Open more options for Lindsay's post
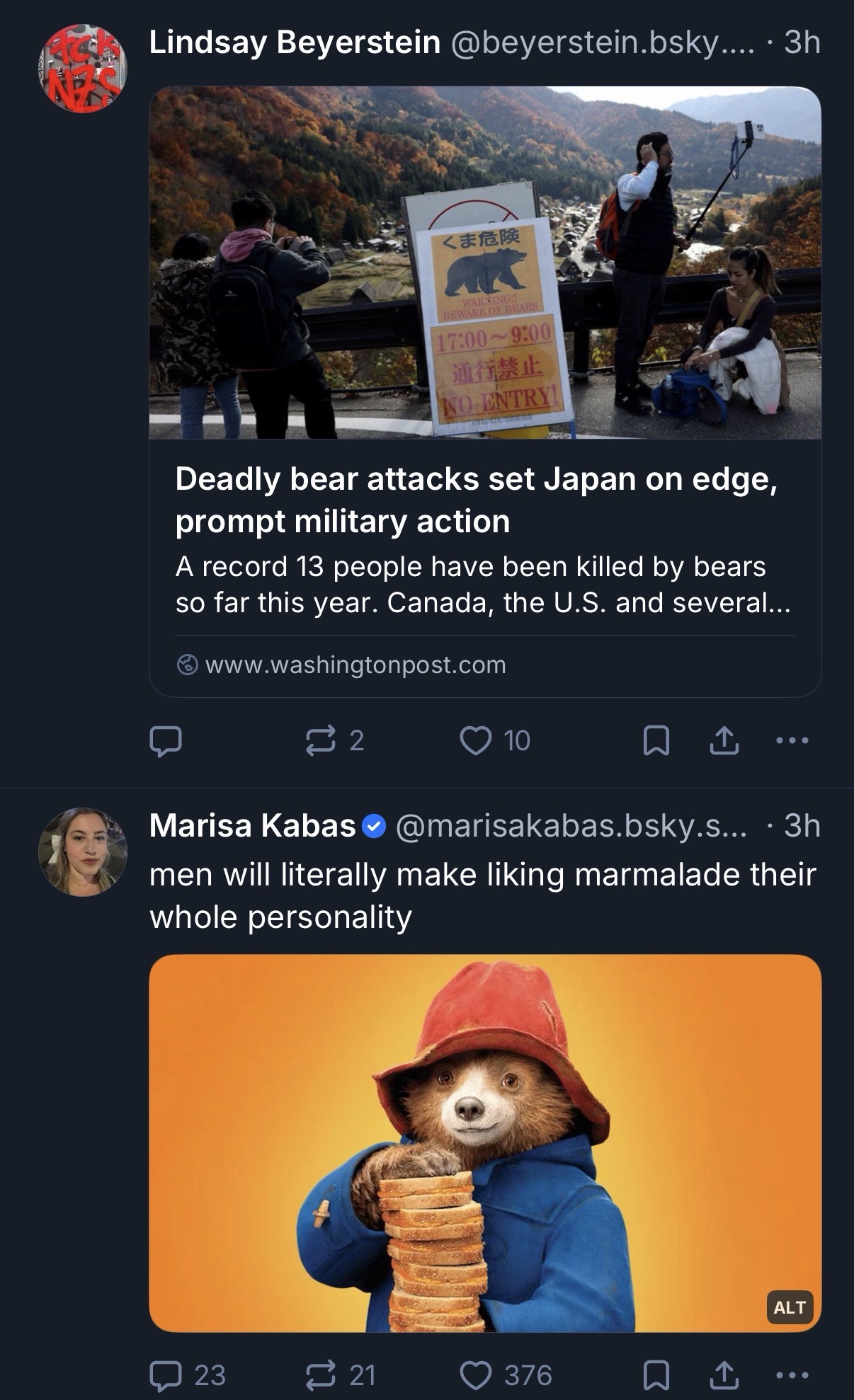854x1400 pixels. point(792,741)
